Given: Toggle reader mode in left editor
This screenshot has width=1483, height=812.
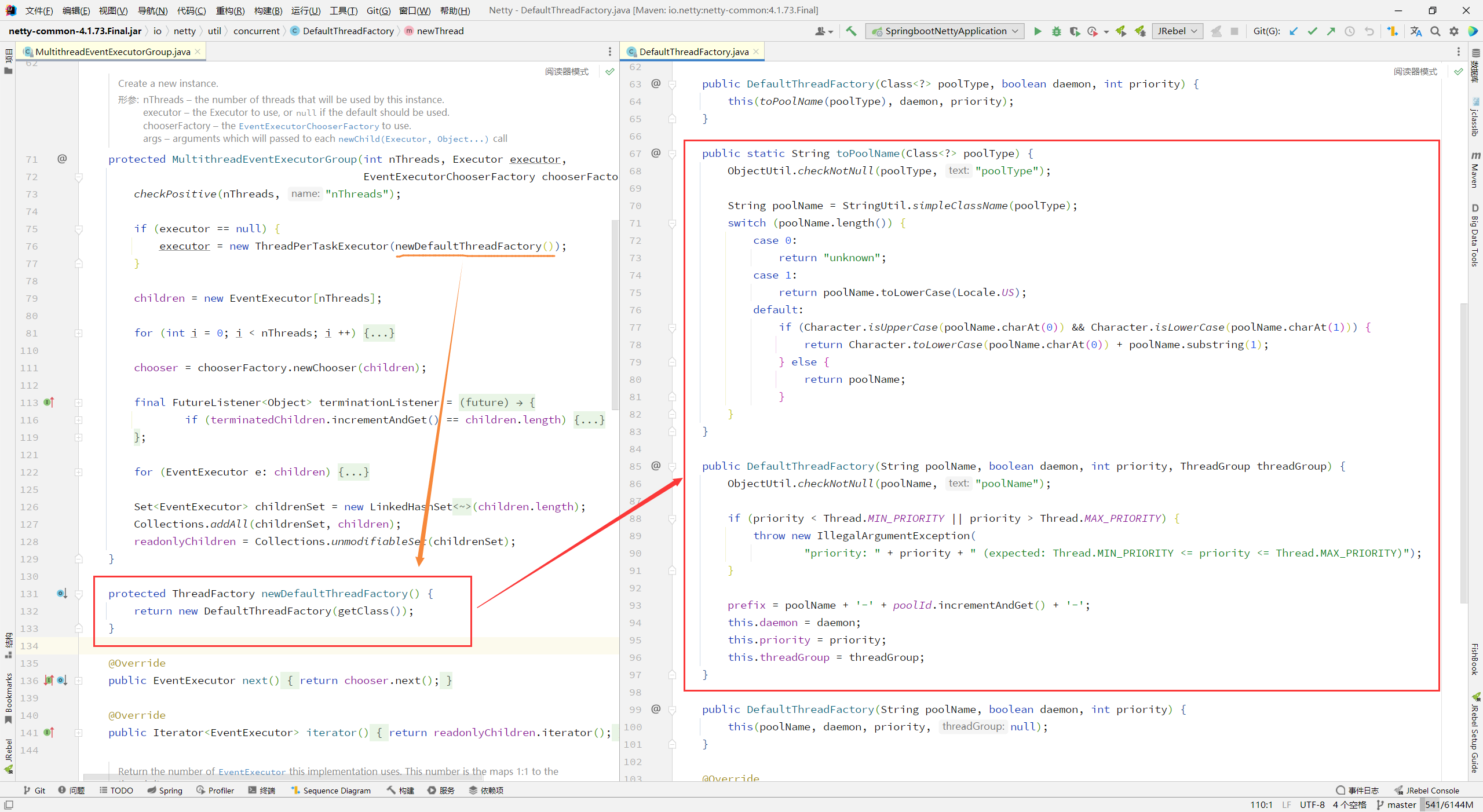Looking at the screenshot, I should tap(567, 72).
